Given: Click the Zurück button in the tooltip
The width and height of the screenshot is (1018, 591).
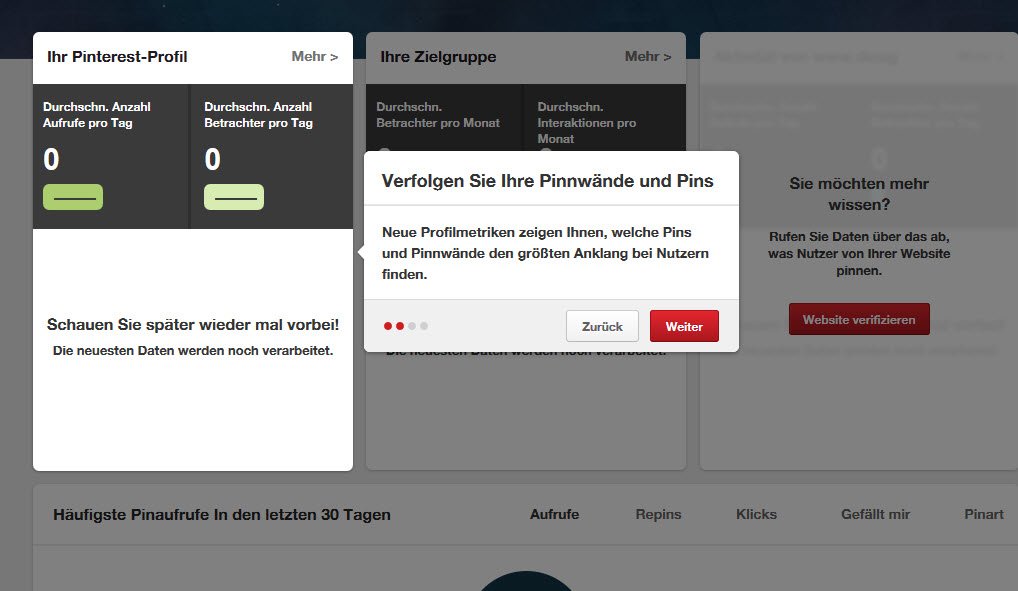Looking at the screenshot, I should (x=602, y=326).
